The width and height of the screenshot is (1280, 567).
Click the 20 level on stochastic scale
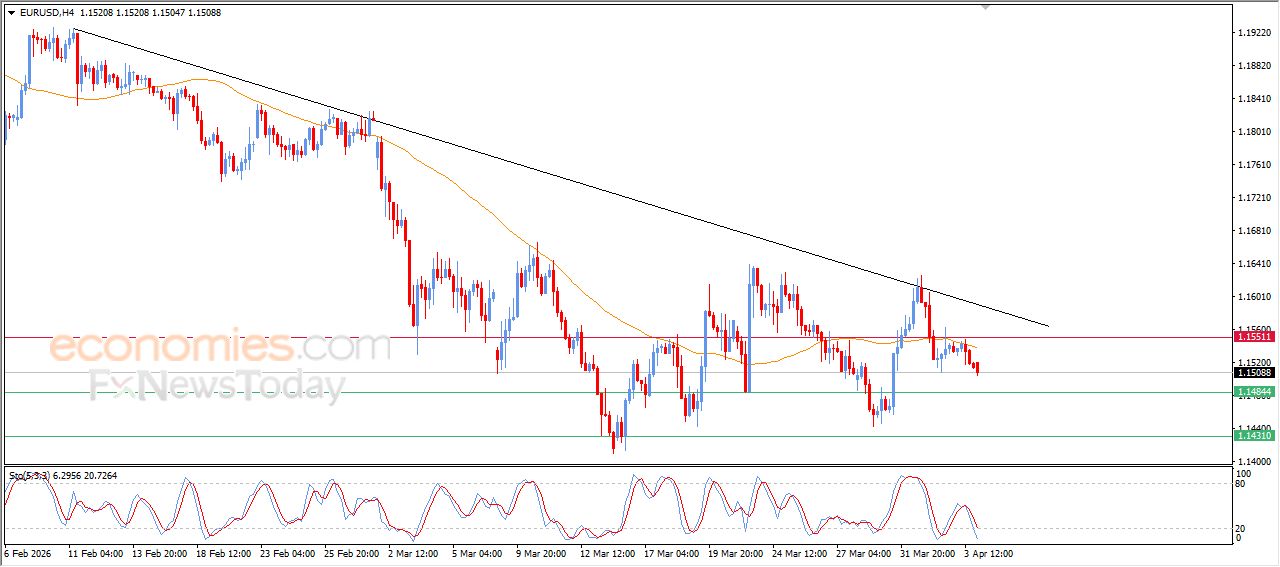tap(1243, 527)
